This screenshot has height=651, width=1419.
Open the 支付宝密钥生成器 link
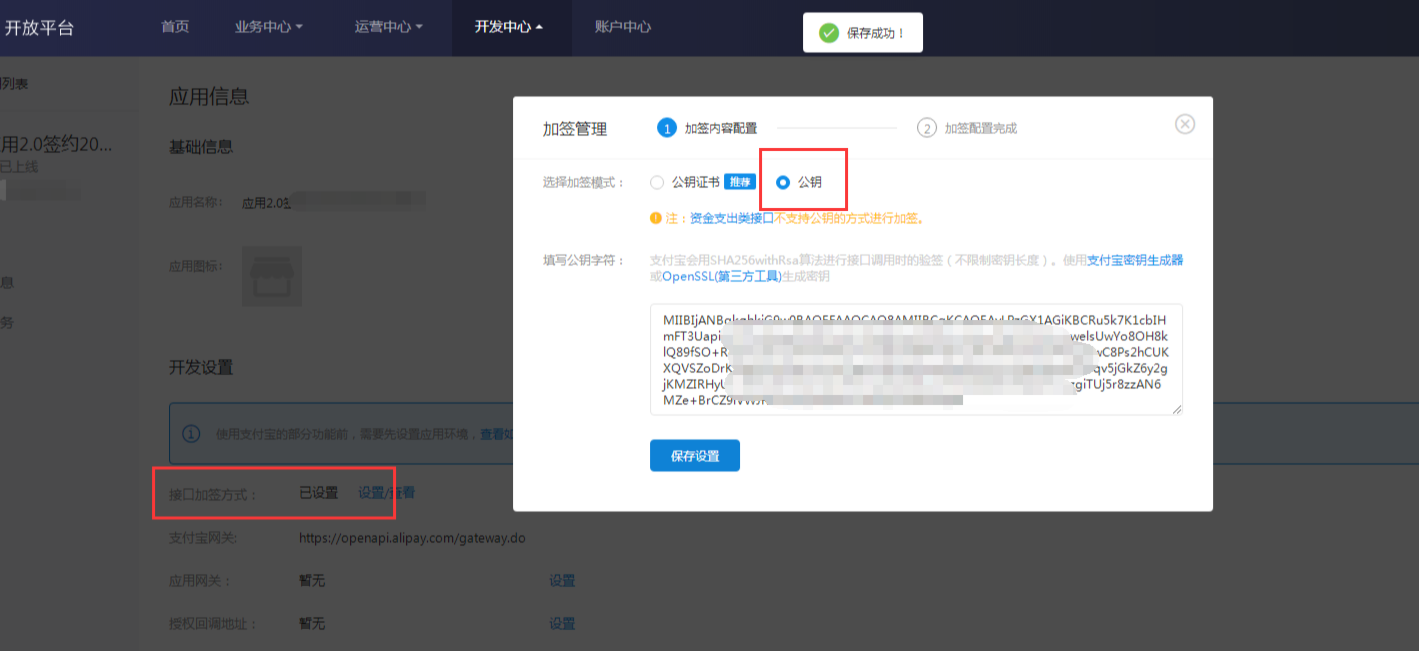(x=1135, y=260)
